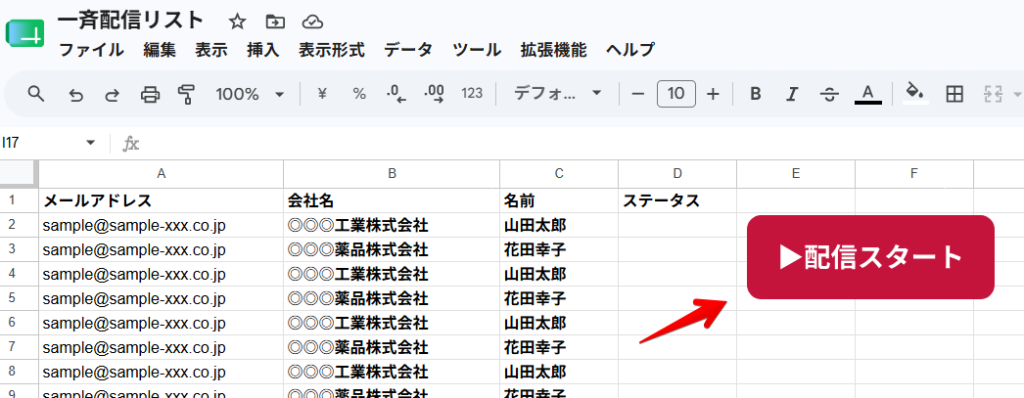The height and width of the screenshot is (398, 1024).
Task: Select 花田幸子 in row 7
Action: [x=559, y=348]
